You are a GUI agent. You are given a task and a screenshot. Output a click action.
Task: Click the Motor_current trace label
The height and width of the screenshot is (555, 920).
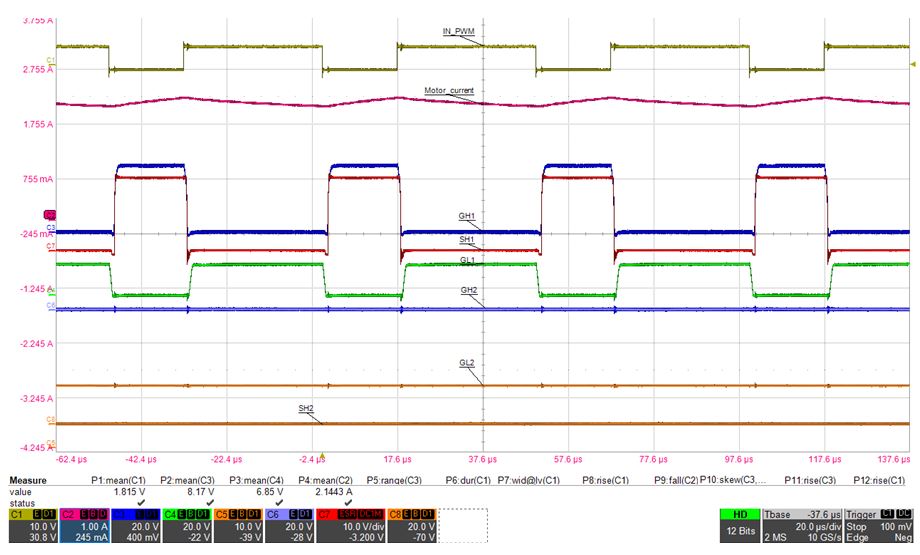448,91
